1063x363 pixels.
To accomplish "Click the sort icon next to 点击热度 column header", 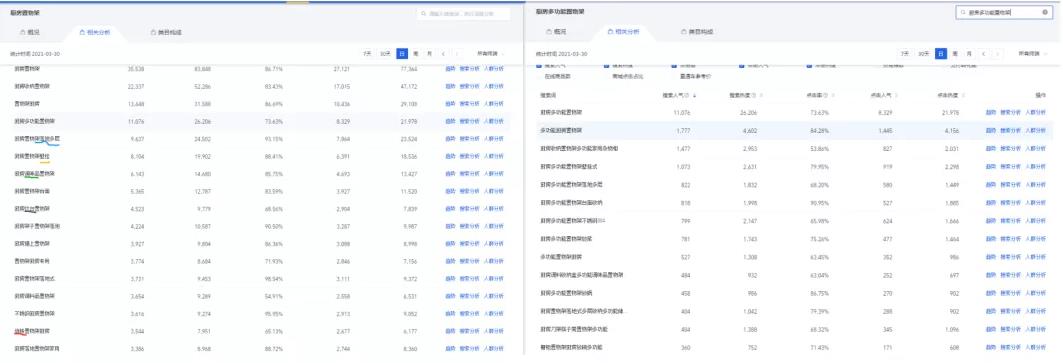I will [962, 96].
